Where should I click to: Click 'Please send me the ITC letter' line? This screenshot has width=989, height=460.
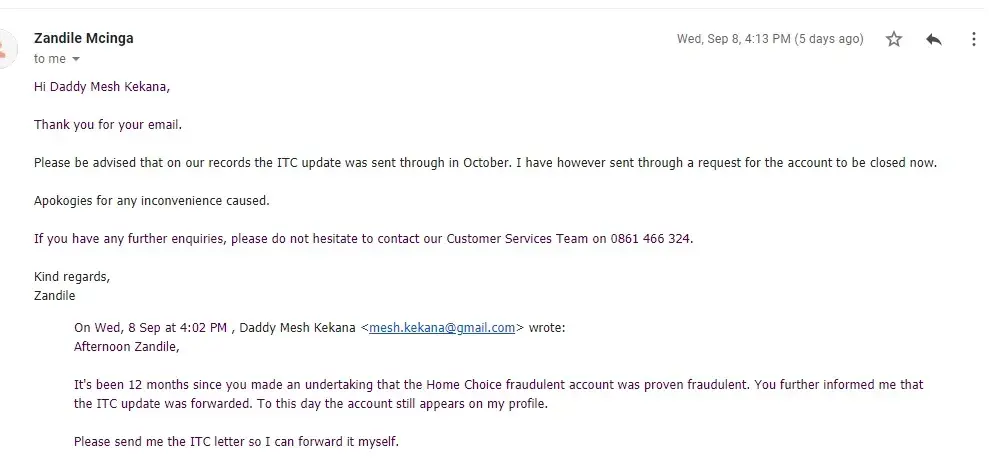[x=236, y=441]
